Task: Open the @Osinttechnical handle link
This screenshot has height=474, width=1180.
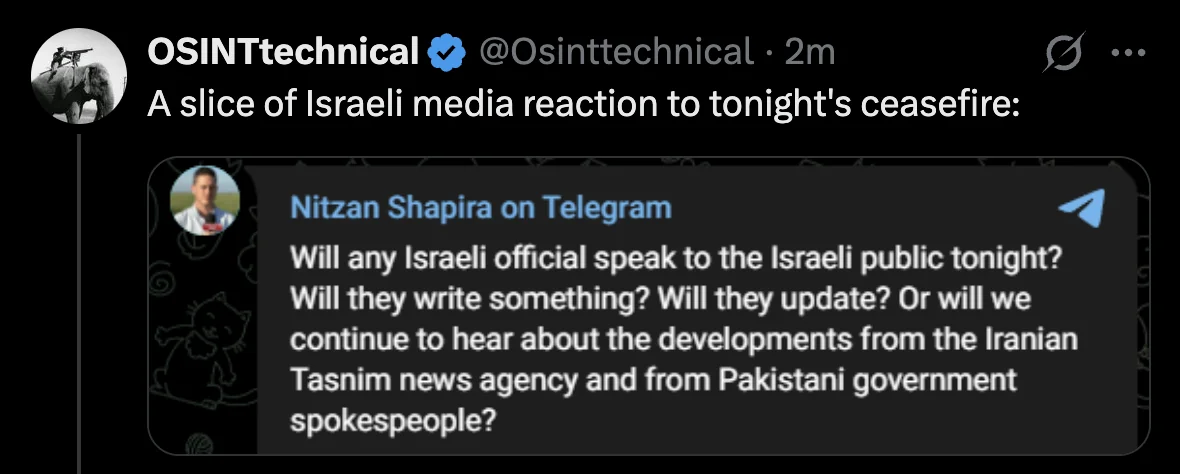Action: click(x=616, y=52)
